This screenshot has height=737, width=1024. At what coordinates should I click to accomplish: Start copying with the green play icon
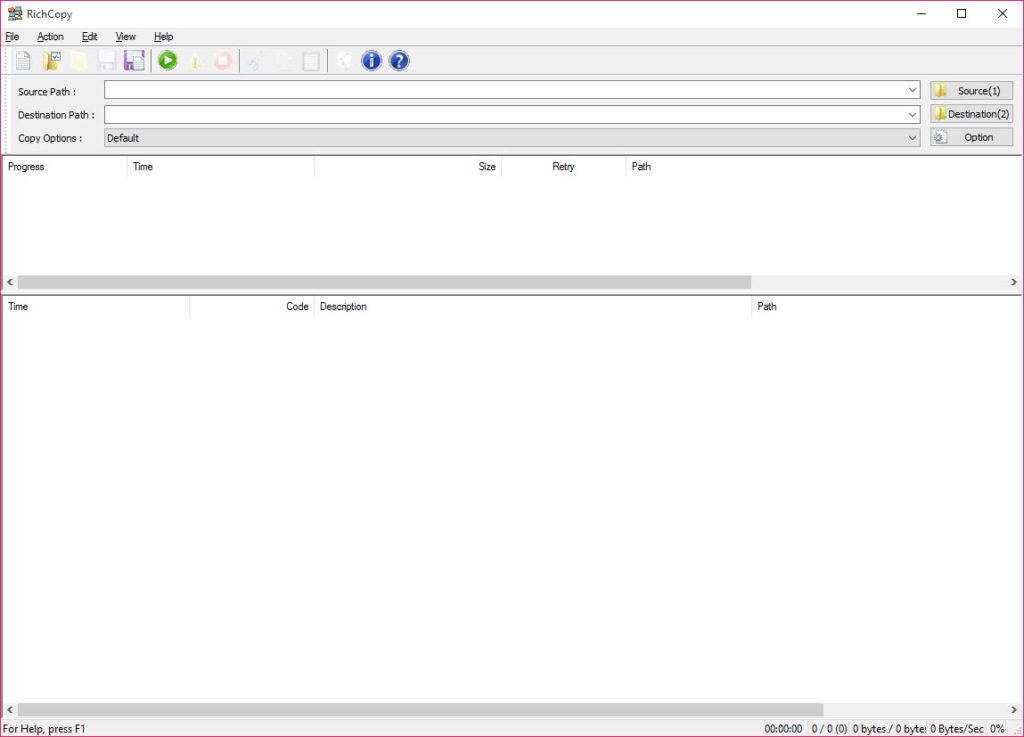[x=168, y=61]
